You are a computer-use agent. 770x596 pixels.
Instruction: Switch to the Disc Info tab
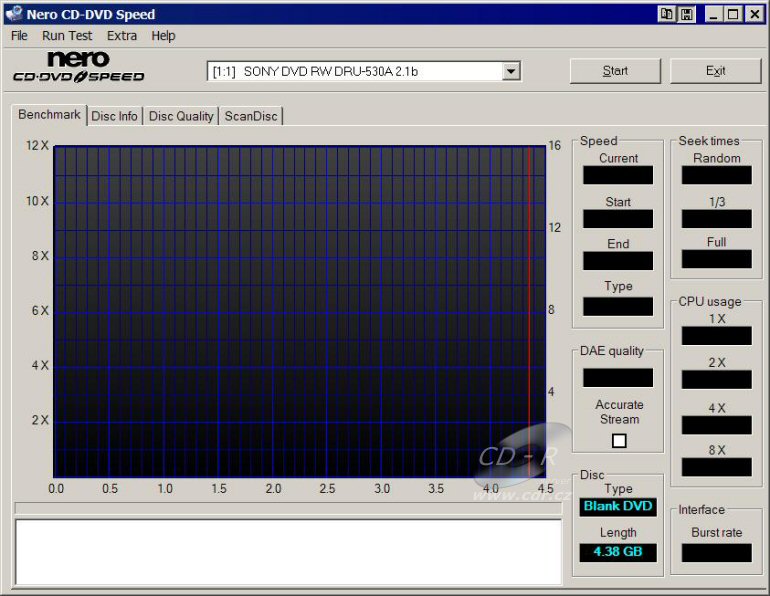[x=114, y=116]
